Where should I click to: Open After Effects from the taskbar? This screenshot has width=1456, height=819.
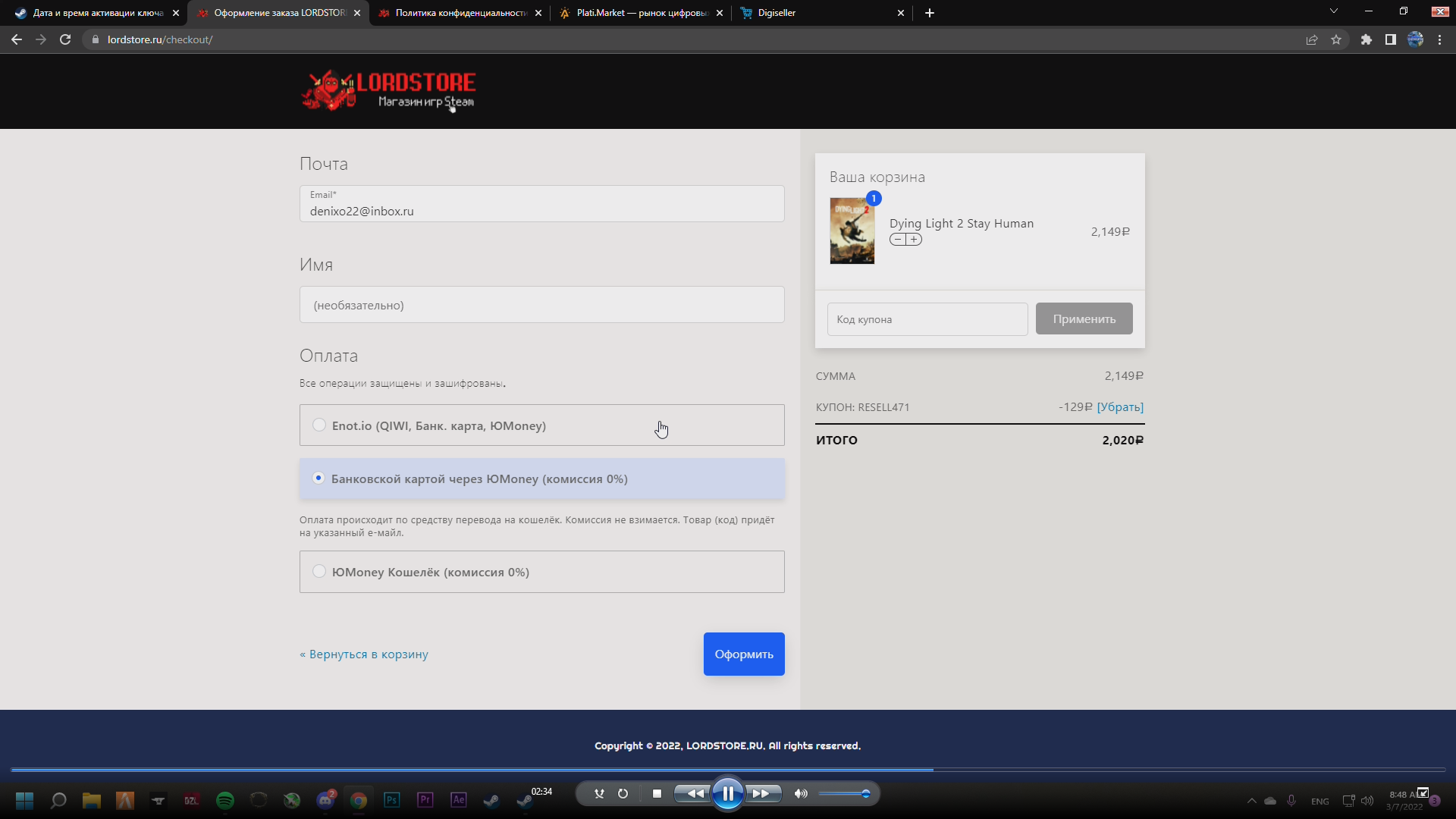459,801
